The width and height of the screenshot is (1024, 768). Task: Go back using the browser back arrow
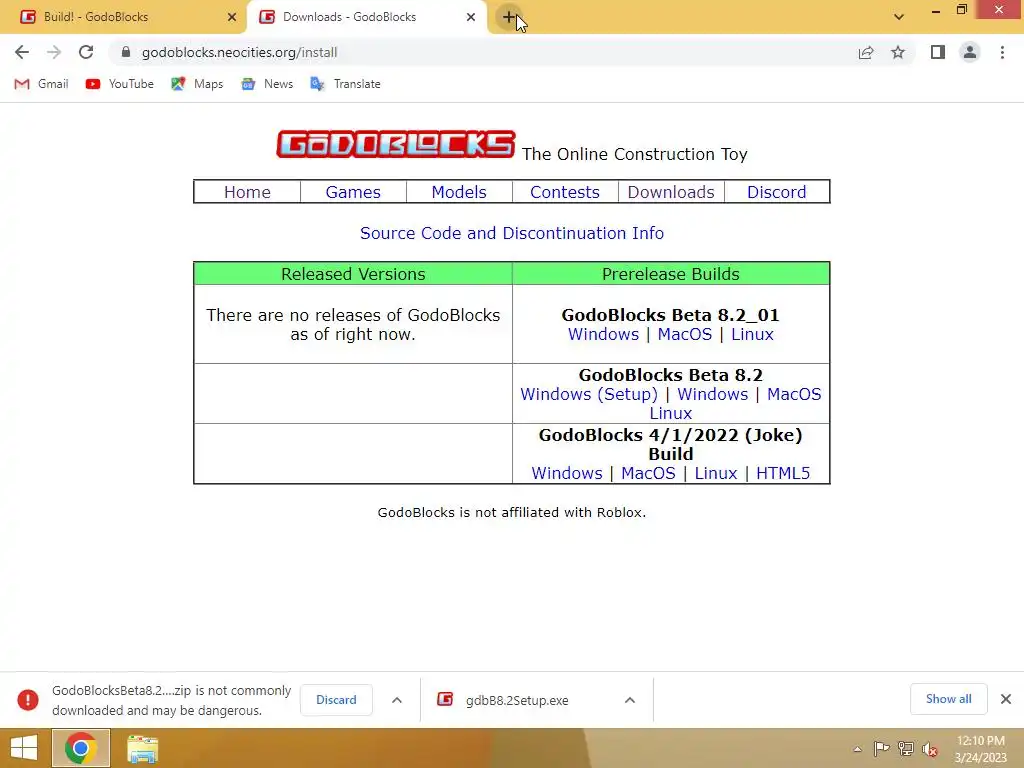tap(22, 52)
